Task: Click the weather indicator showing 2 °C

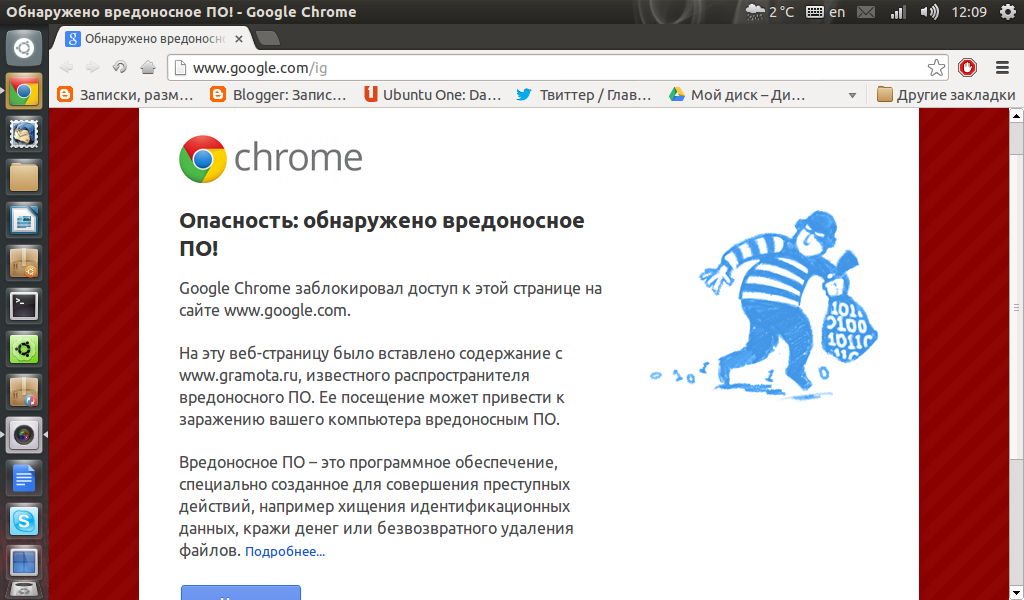Action: pyautogui.click(x=770, y=12)
